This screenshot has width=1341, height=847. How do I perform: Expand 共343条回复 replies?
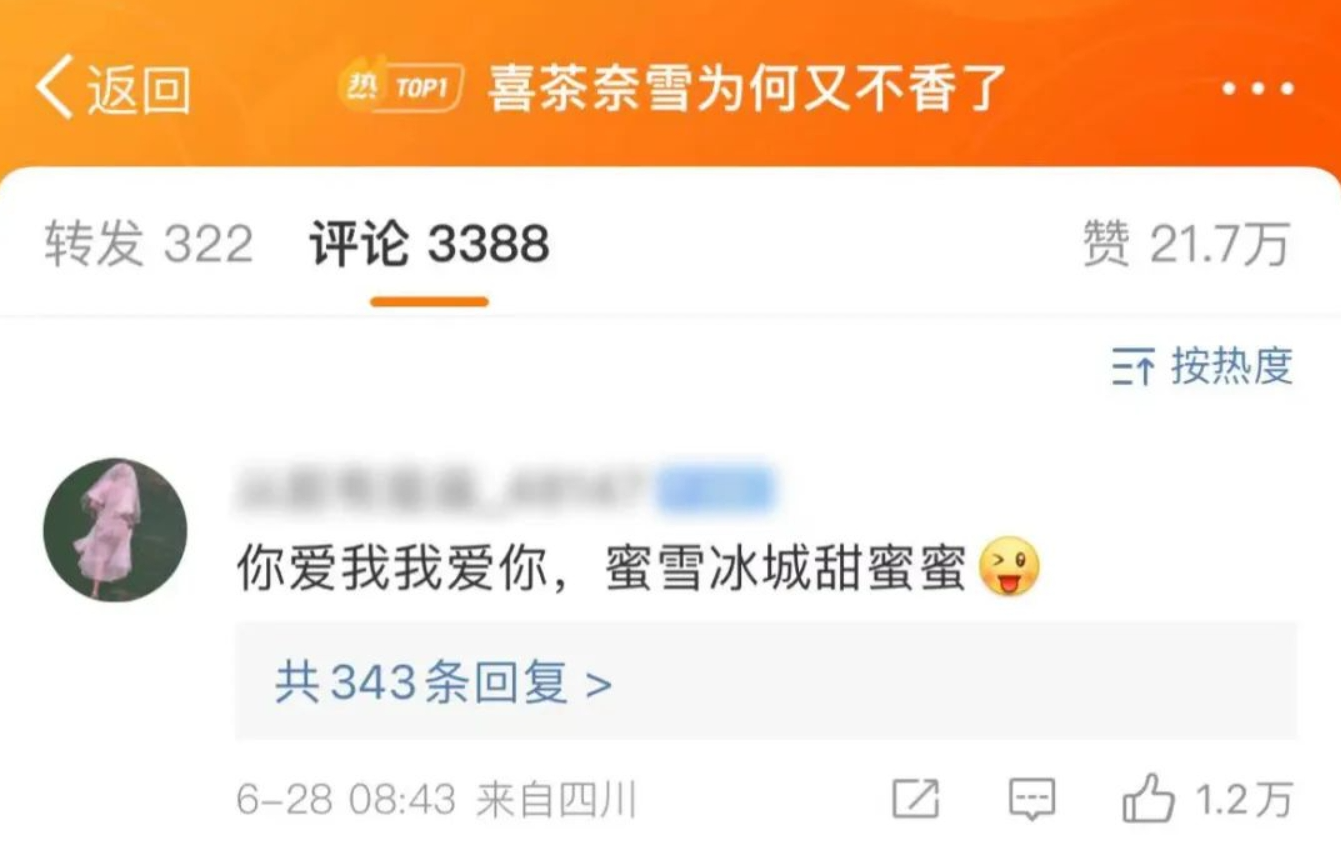pos(443,683)
